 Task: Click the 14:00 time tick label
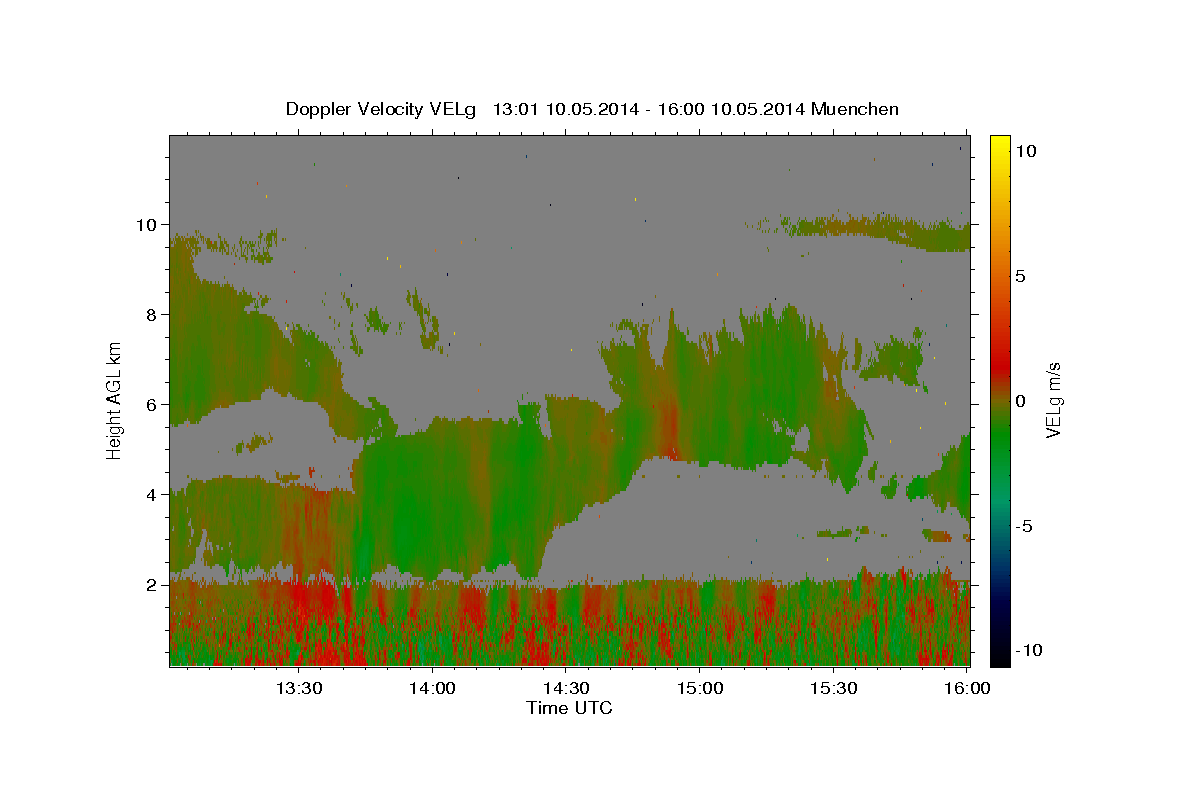pyautogui.click(x=433, y=688)
